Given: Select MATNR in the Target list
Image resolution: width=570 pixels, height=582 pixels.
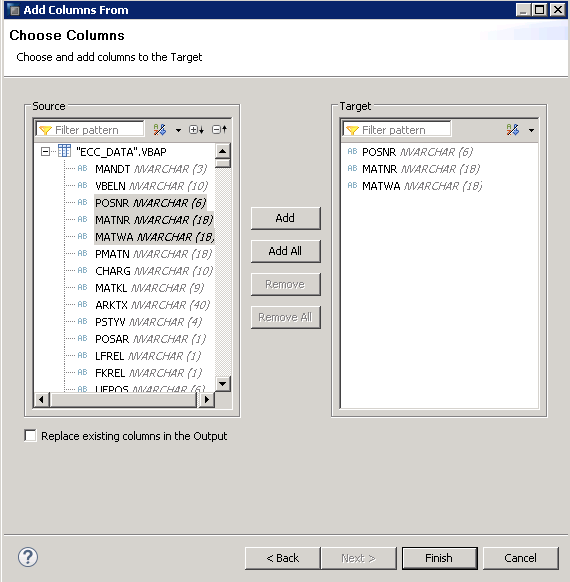Looking at the screenshot, I should pyautogui.click(x=421, y=169).
